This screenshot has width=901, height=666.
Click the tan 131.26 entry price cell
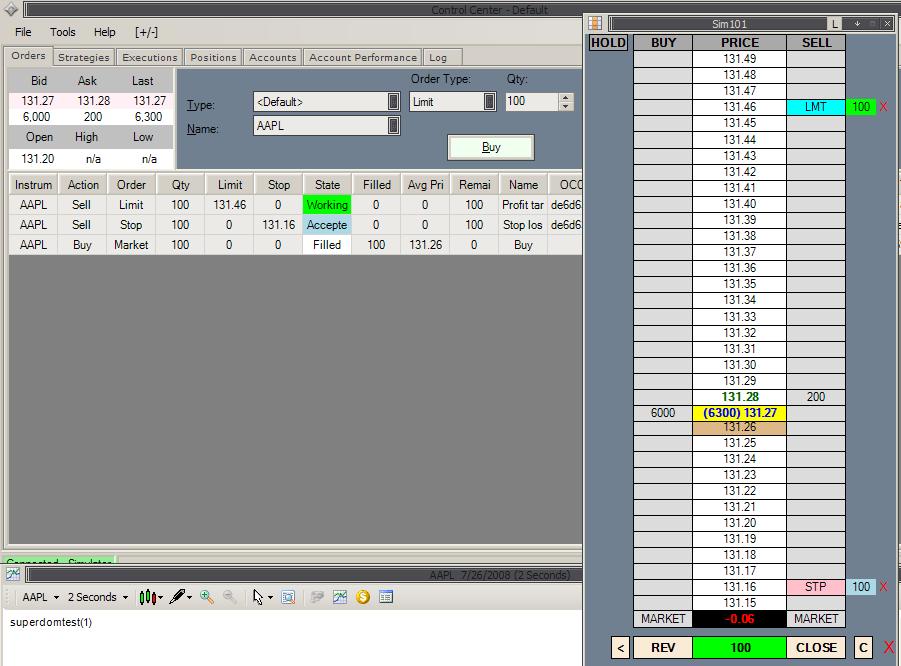point(740,428)
